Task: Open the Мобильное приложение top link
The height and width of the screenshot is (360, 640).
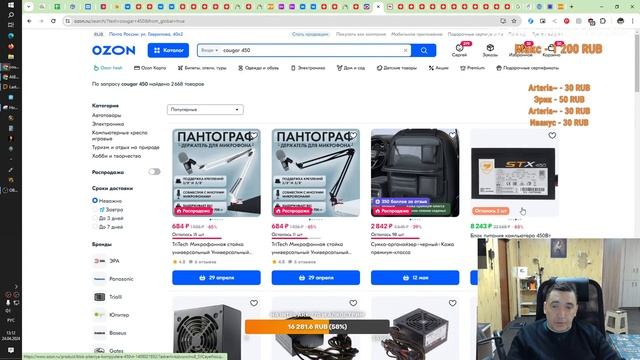Action: click(417, 34)
